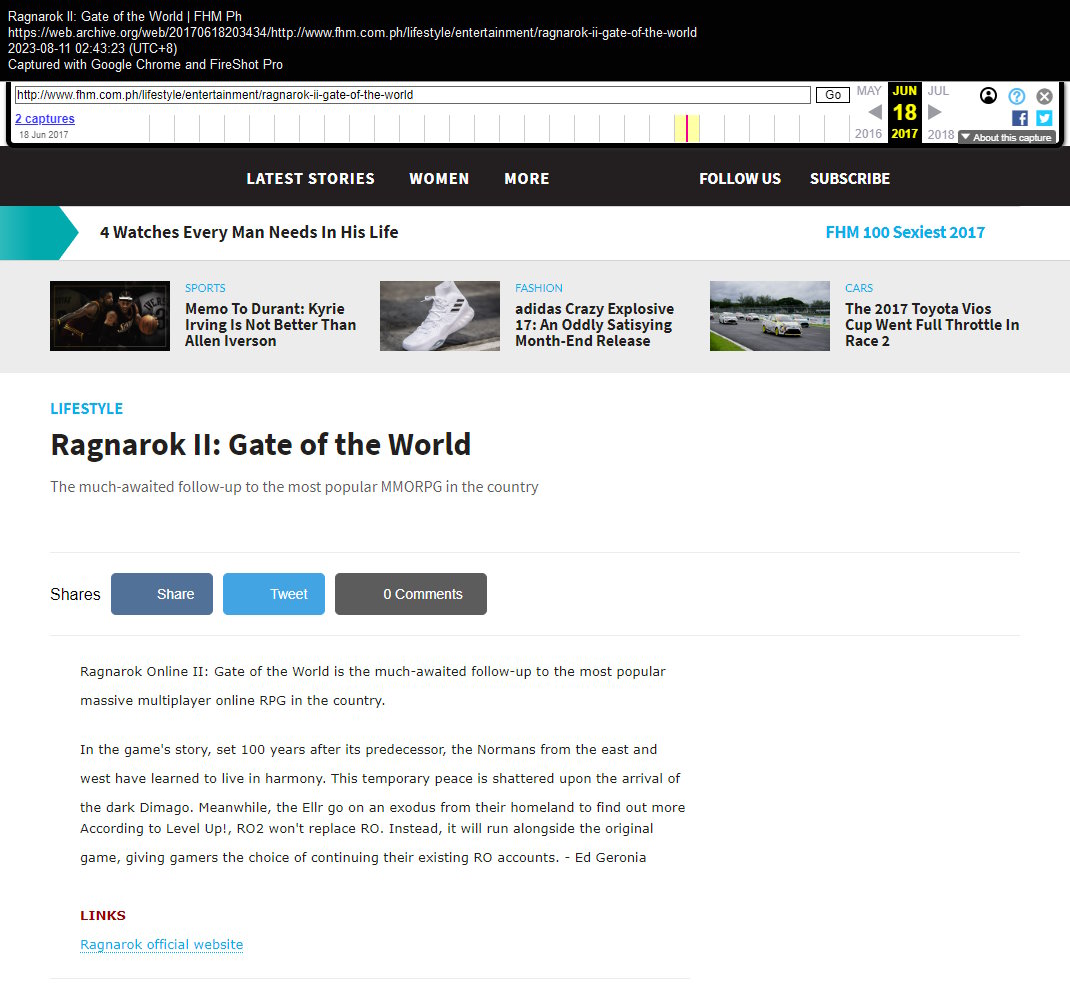
Task: Share this capture on Facebook icon
Action: point(1020,118)
